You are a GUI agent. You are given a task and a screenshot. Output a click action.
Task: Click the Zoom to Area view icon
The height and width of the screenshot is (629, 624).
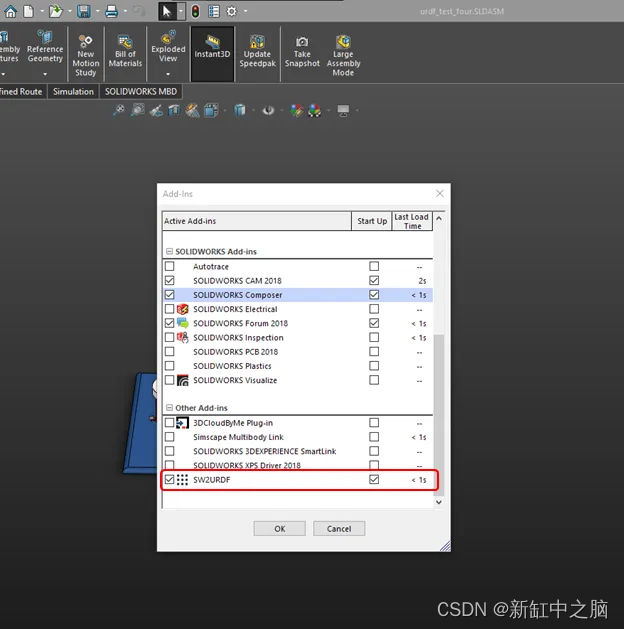point(138,110)
